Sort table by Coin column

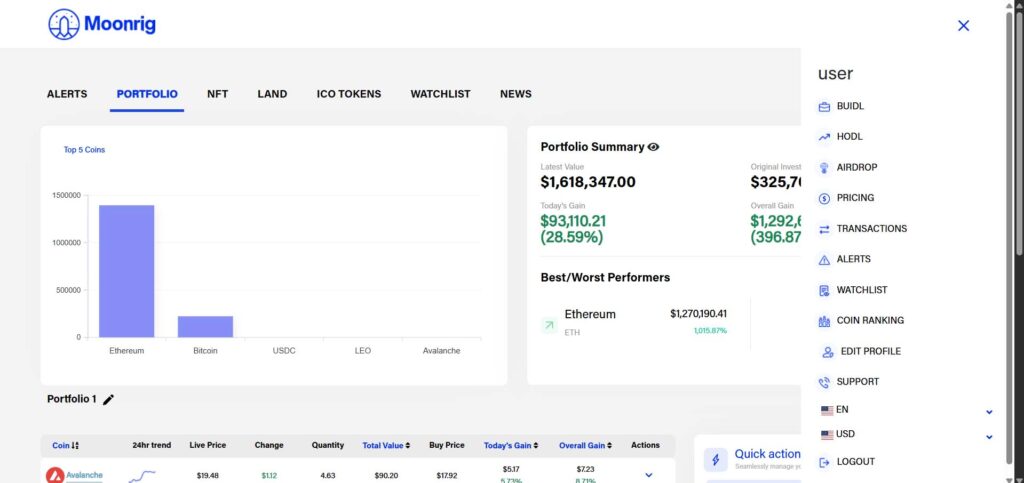[x=65, y=445]
